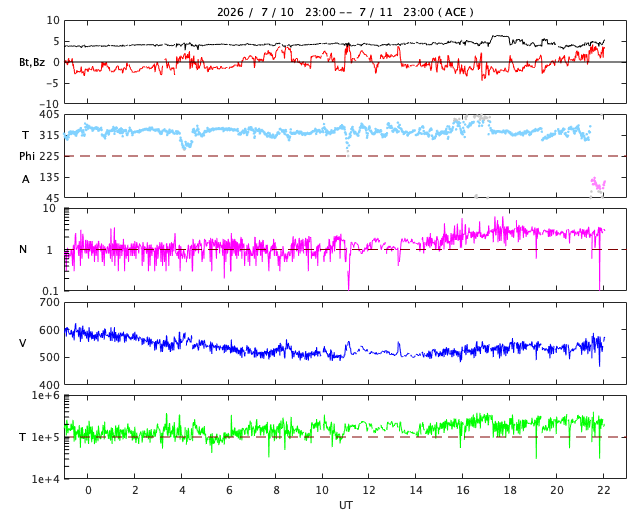Click the 135 tick on the Phi panel
This screenshot has width=640, height=512.
click(x=49, y=177)
